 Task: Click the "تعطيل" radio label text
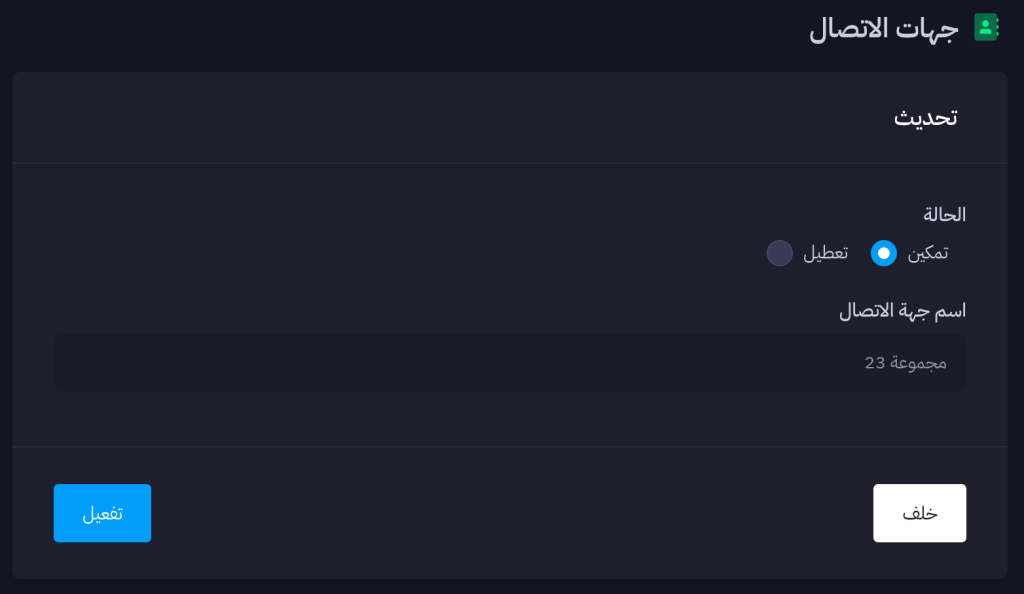click(x=825, y=253)
